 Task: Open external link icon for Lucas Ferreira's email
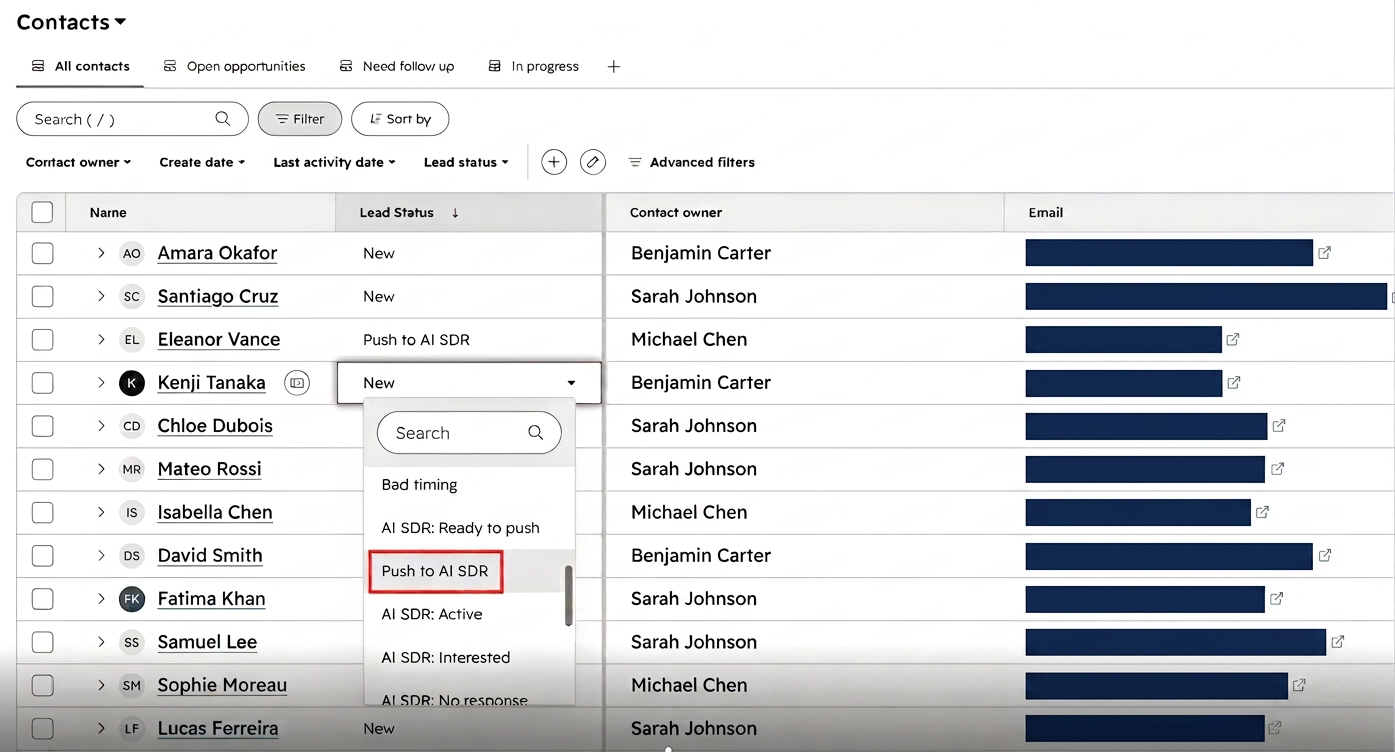[1275, 728]
